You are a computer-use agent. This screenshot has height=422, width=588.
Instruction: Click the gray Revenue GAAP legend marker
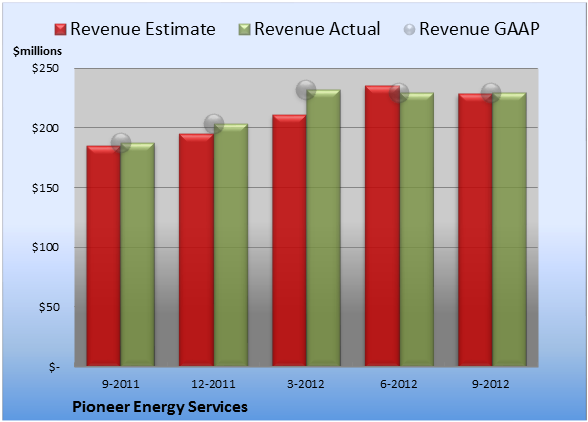(409, 29)
